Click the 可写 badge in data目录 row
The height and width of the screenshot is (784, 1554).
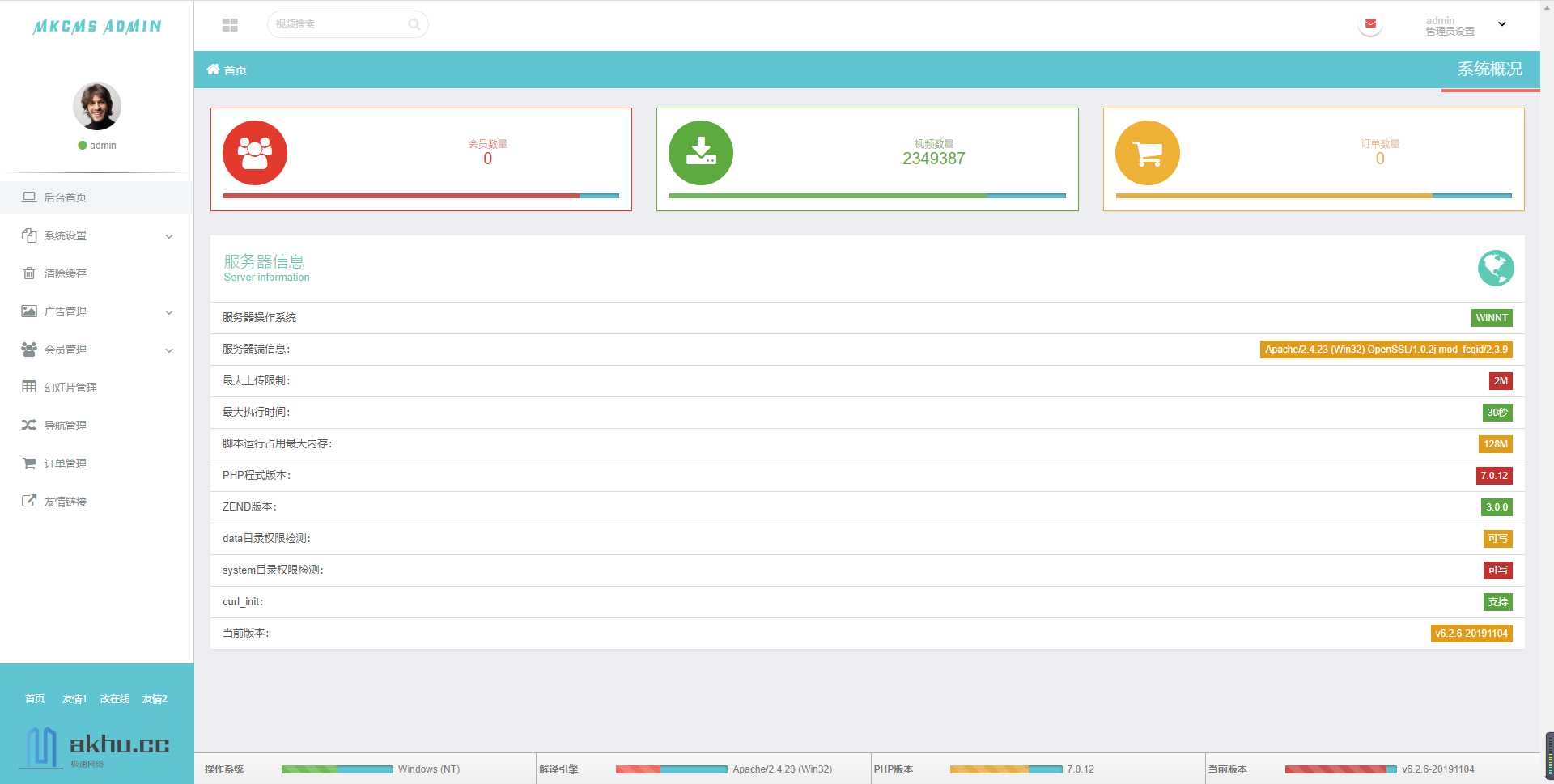(1498, 539)
